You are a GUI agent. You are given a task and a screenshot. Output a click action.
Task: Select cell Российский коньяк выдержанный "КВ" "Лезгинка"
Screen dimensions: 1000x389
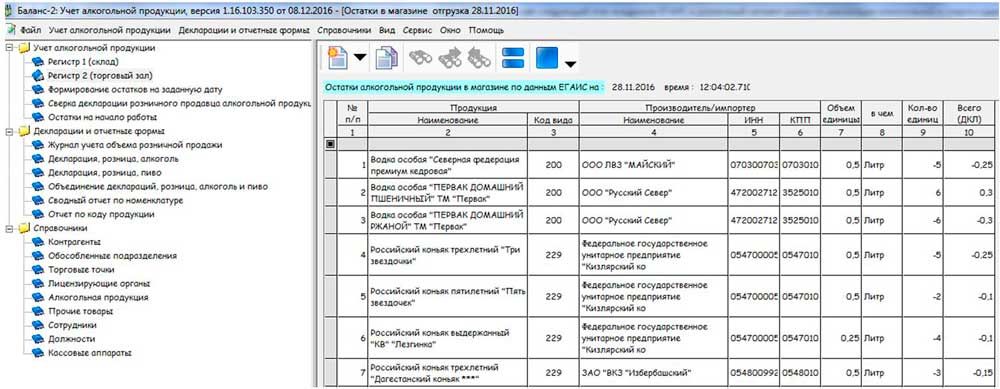click(447, 338)
